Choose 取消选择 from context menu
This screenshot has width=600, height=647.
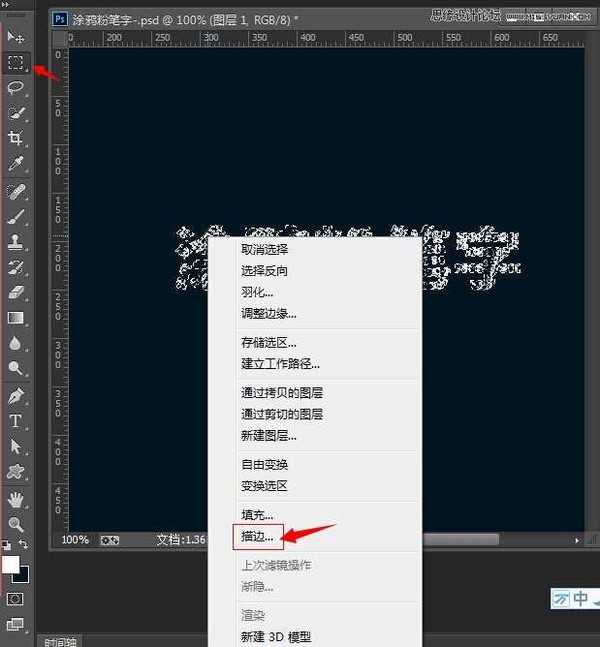click(265, 249)
